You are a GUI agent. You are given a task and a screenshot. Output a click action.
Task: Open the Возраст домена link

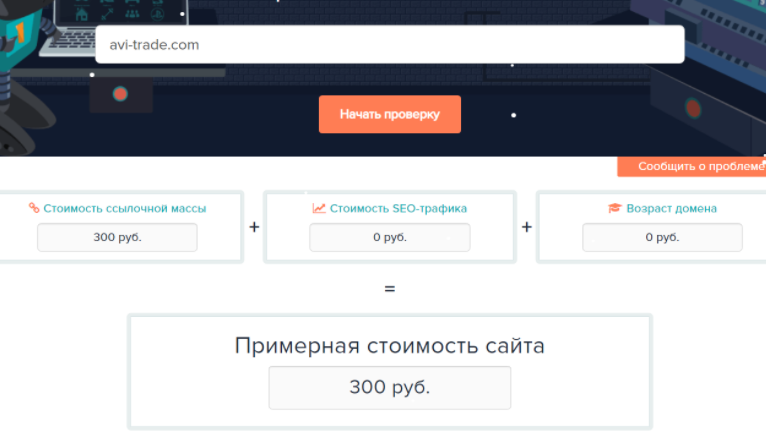coord(672,209)
